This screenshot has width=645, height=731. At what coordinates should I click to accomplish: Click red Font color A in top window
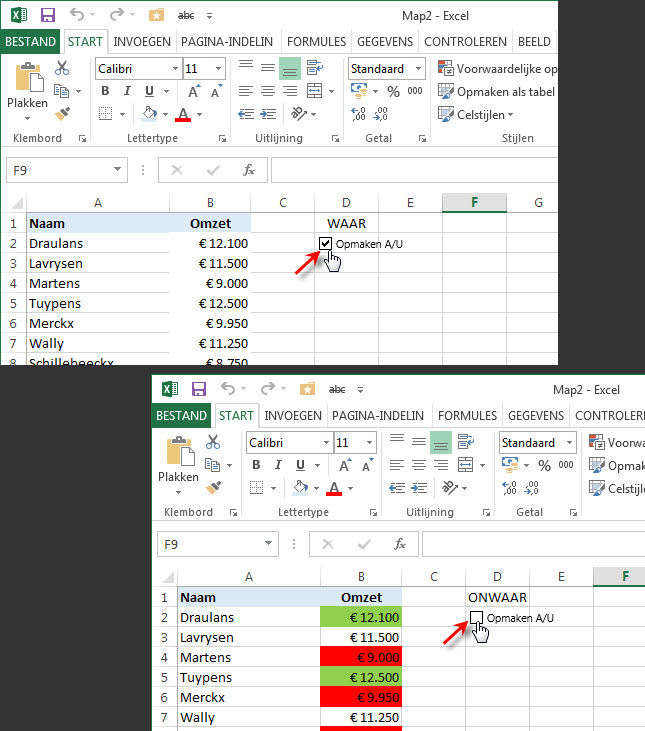point(183,114)
